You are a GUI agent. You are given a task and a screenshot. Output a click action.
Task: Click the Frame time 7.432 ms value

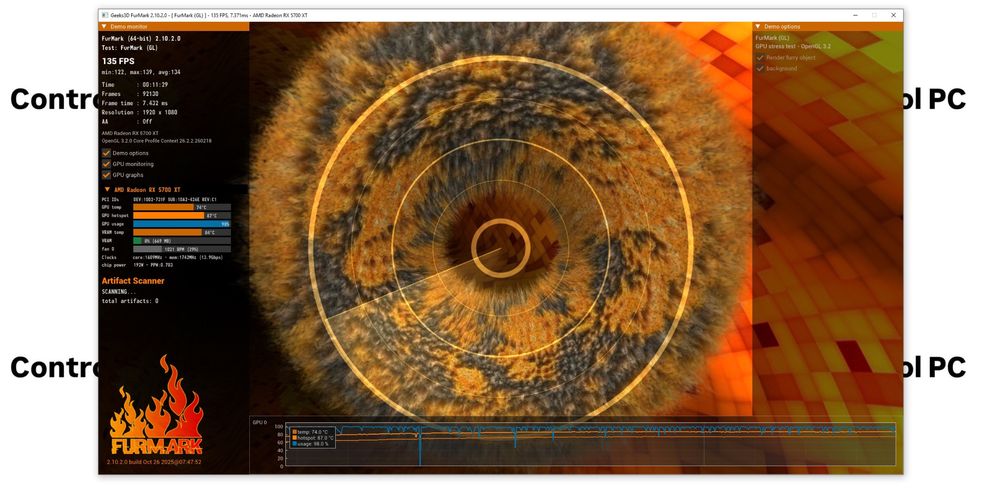click(x=155, y=103)
